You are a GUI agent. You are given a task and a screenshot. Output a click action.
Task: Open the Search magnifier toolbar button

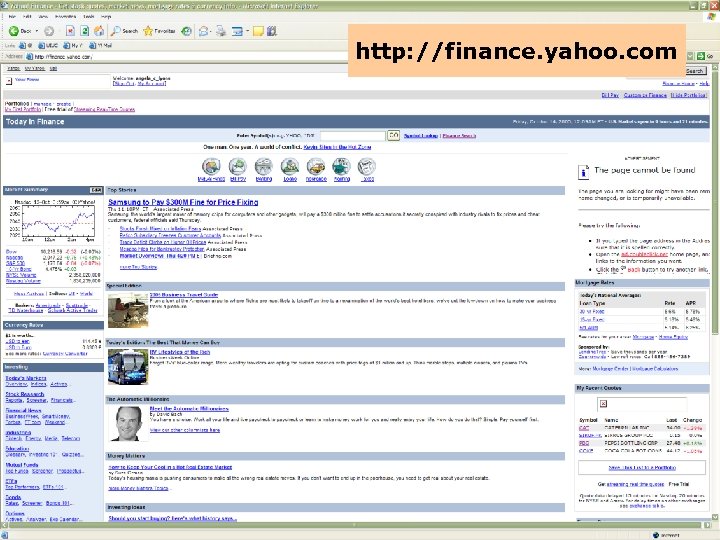tap(124, 31)
